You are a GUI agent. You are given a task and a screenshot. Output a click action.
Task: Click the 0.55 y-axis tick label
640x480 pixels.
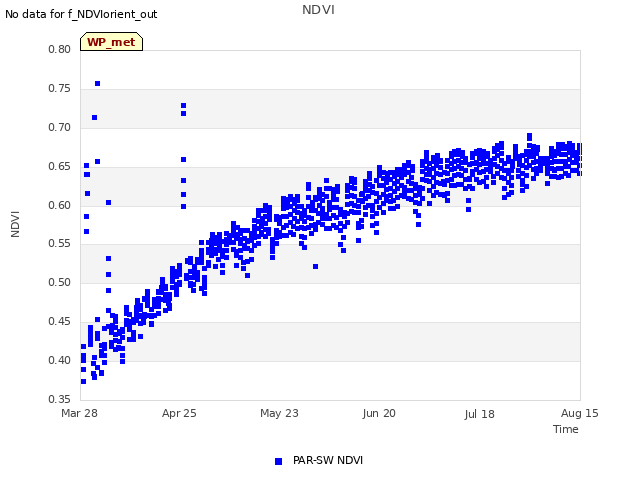(60, 244)
